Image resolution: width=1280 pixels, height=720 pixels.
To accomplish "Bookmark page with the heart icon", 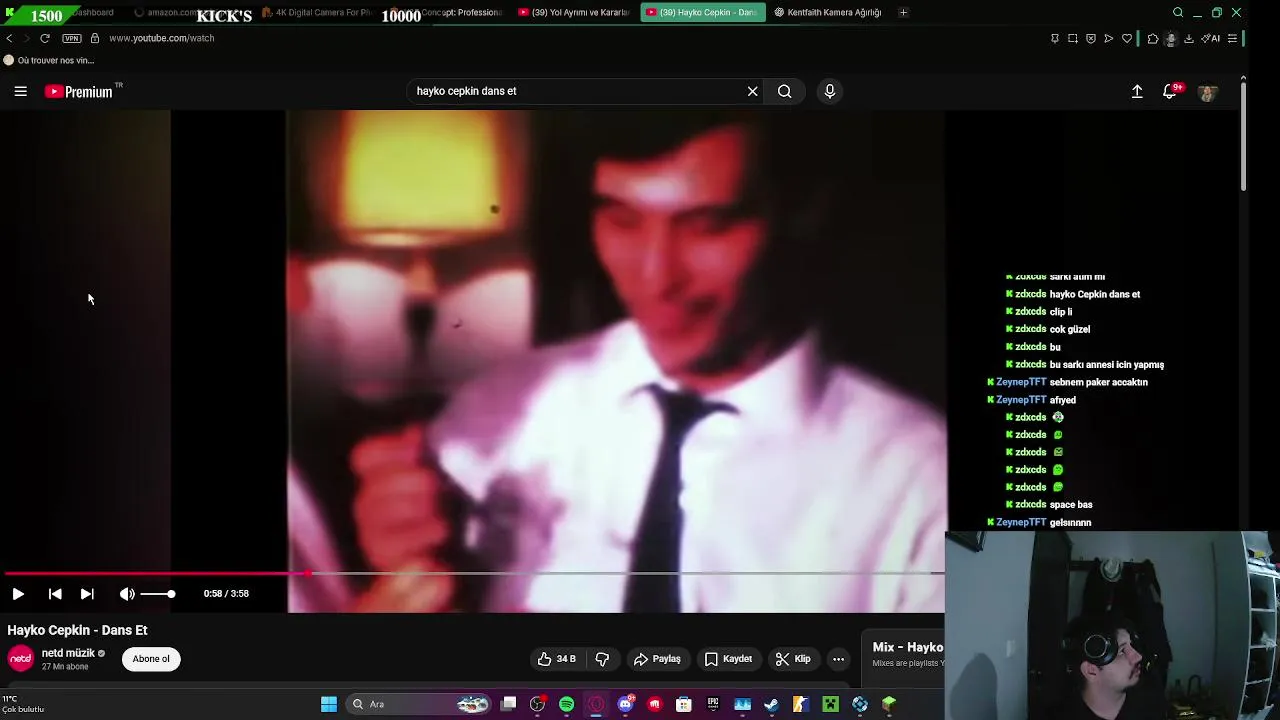I will [1127, 38].
